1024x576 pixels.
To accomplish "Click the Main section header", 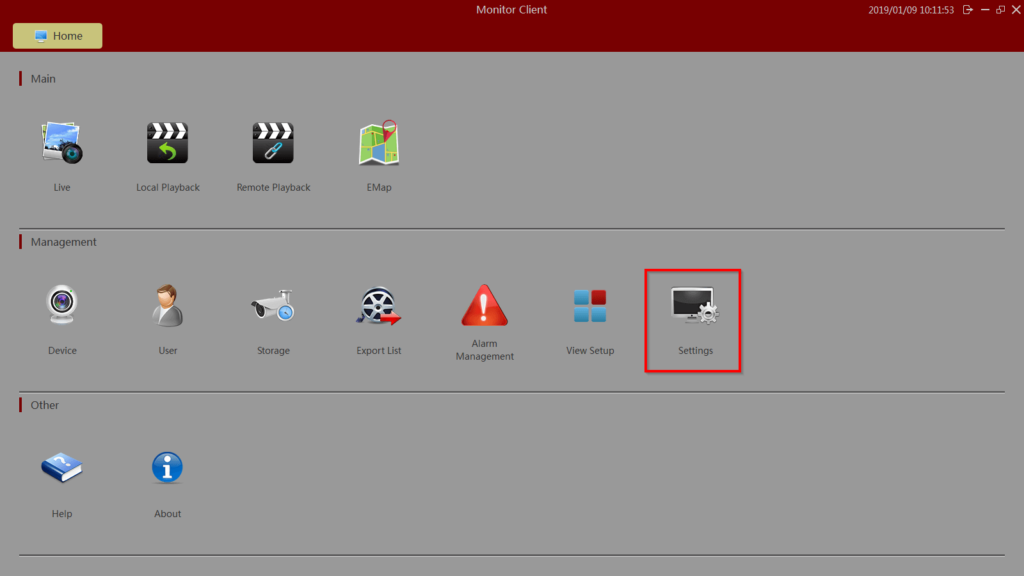I will tap(42, 78).
